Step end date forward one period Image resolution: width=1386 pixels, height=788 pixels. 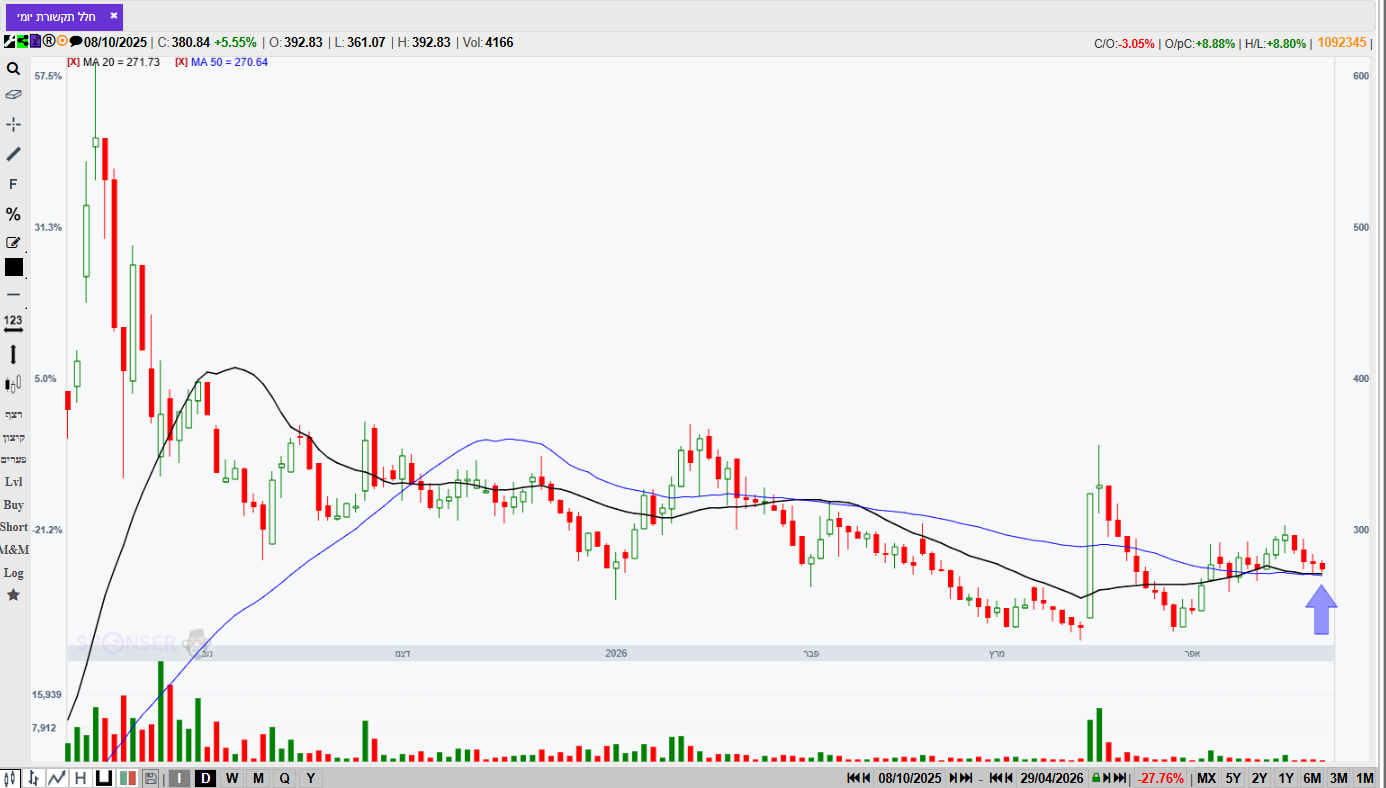(x=1107, y=778)
